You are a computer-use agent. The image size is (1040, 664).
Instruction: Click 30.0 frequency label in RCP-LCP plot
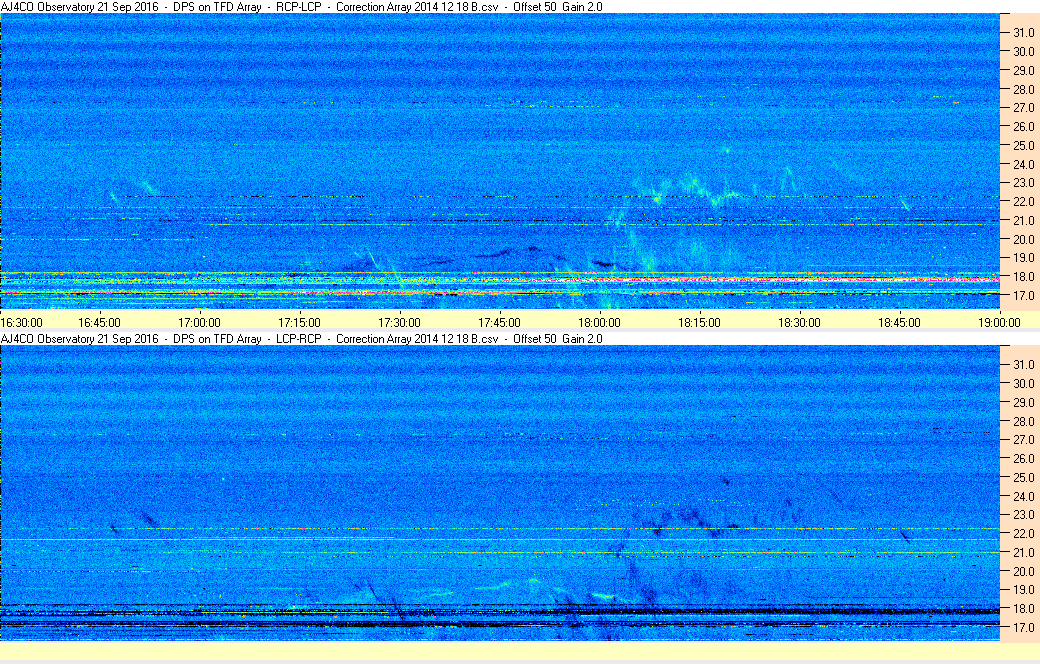[1023, 51]
